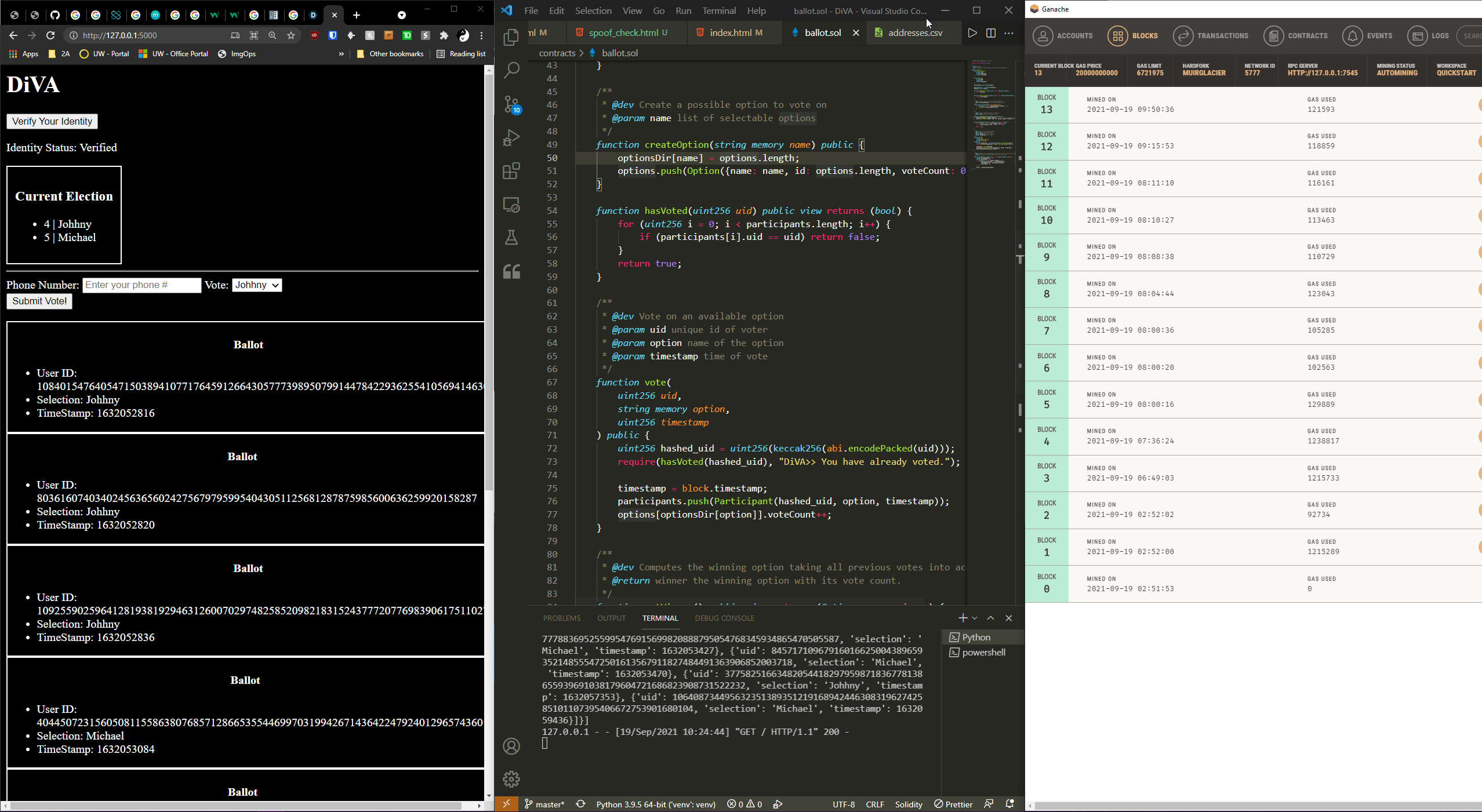Click the Verify Your Identity button
The image size is (1482, 812).
pyautogui.click(x=52, y=121)
